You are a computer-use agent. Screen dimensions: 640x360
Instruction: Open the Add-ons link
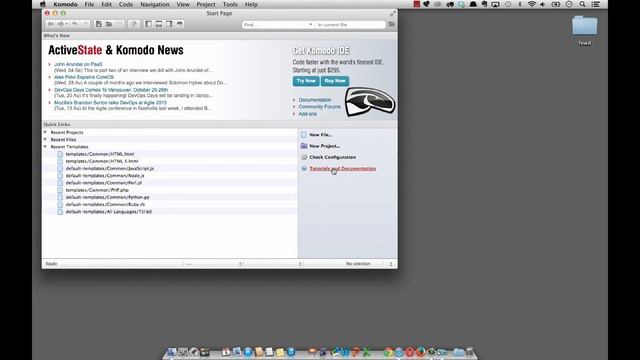308,114
